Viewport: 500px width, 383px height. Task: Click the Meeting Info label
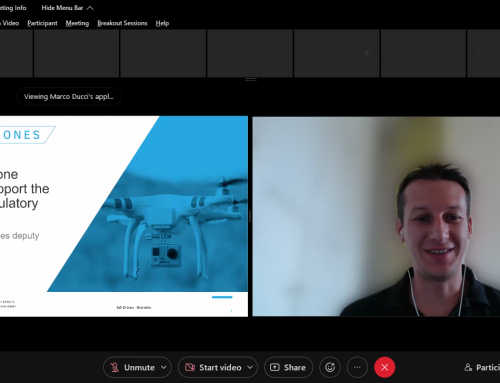[13, 8]
